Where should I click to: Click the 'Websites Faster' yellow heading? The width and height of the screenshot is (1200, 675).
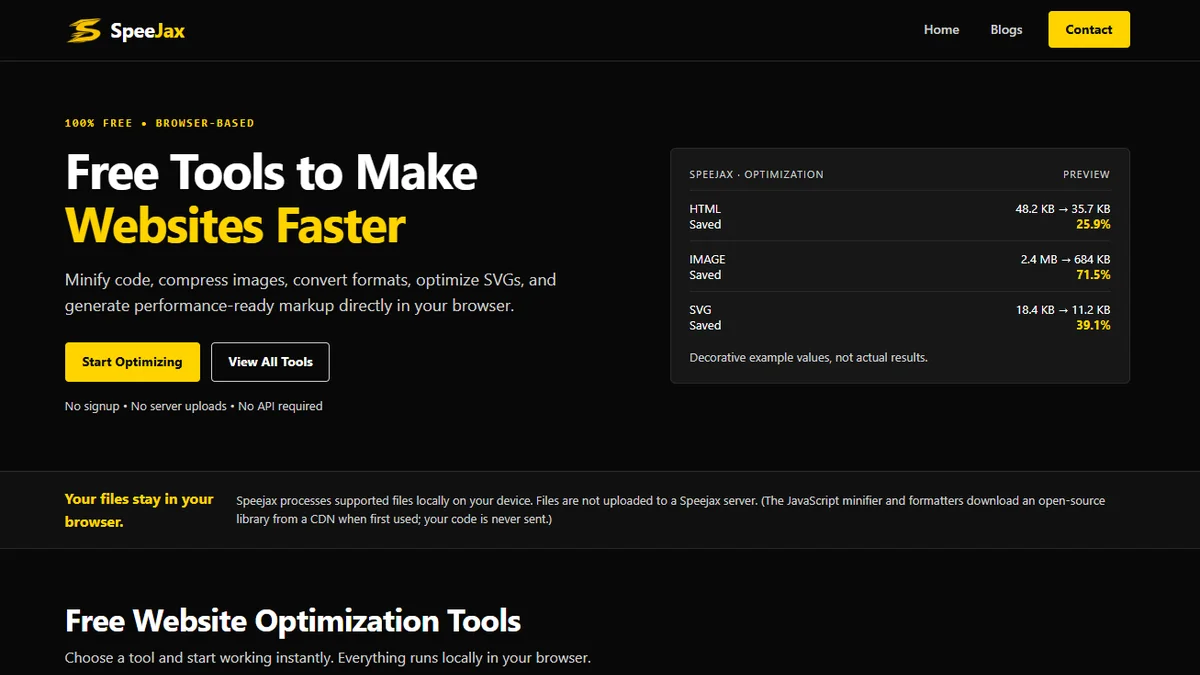[x=235, y=226]
